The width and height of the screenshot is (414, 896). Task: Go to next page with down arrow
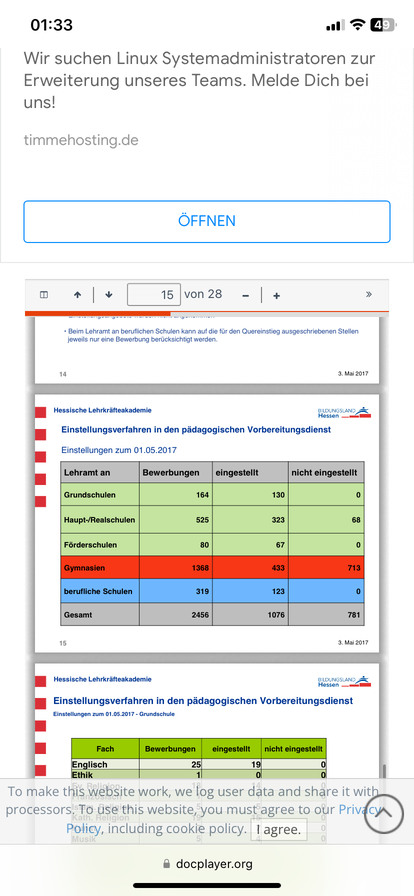[109, 295]
